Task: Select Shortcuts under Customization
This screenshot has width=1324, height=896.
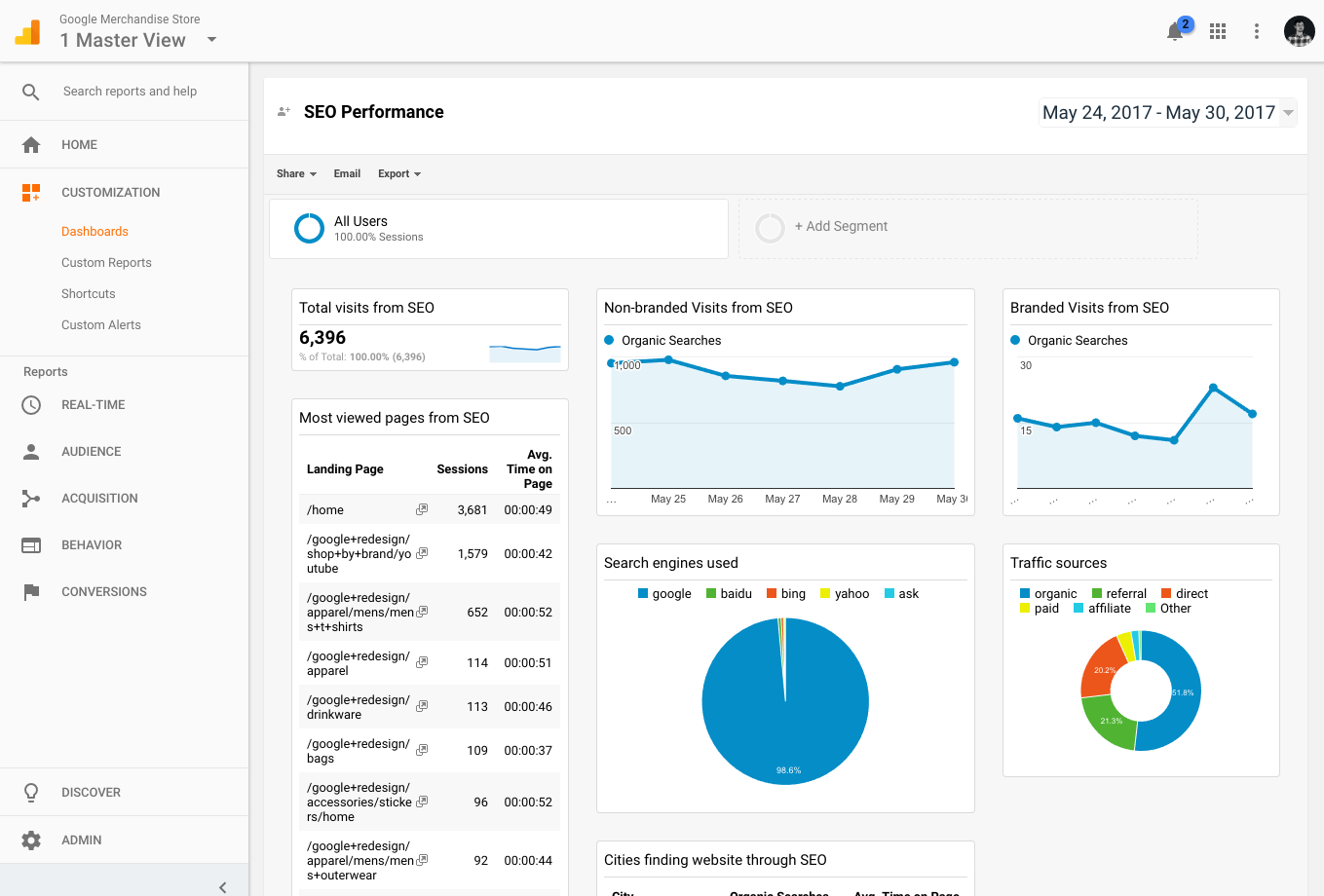Action: (x=89, y=294)
